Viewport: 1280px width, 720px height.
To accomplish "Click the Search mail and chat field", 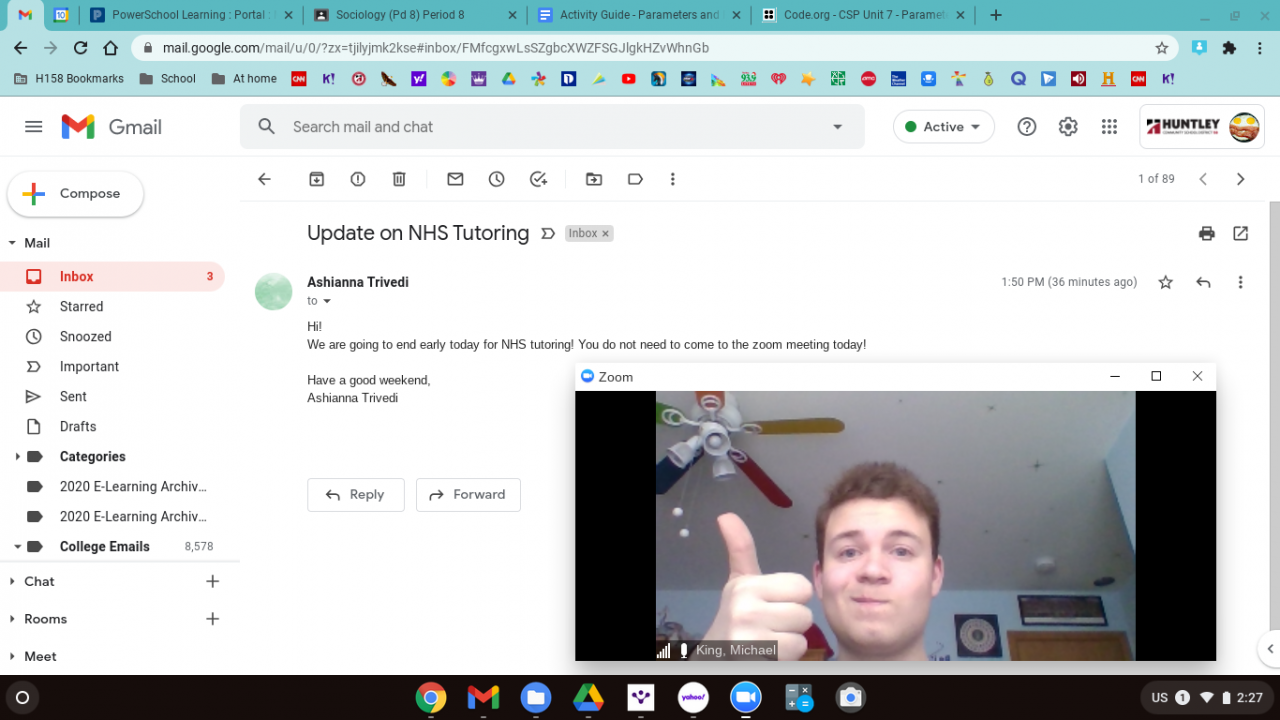I will [x=552, y=127].
